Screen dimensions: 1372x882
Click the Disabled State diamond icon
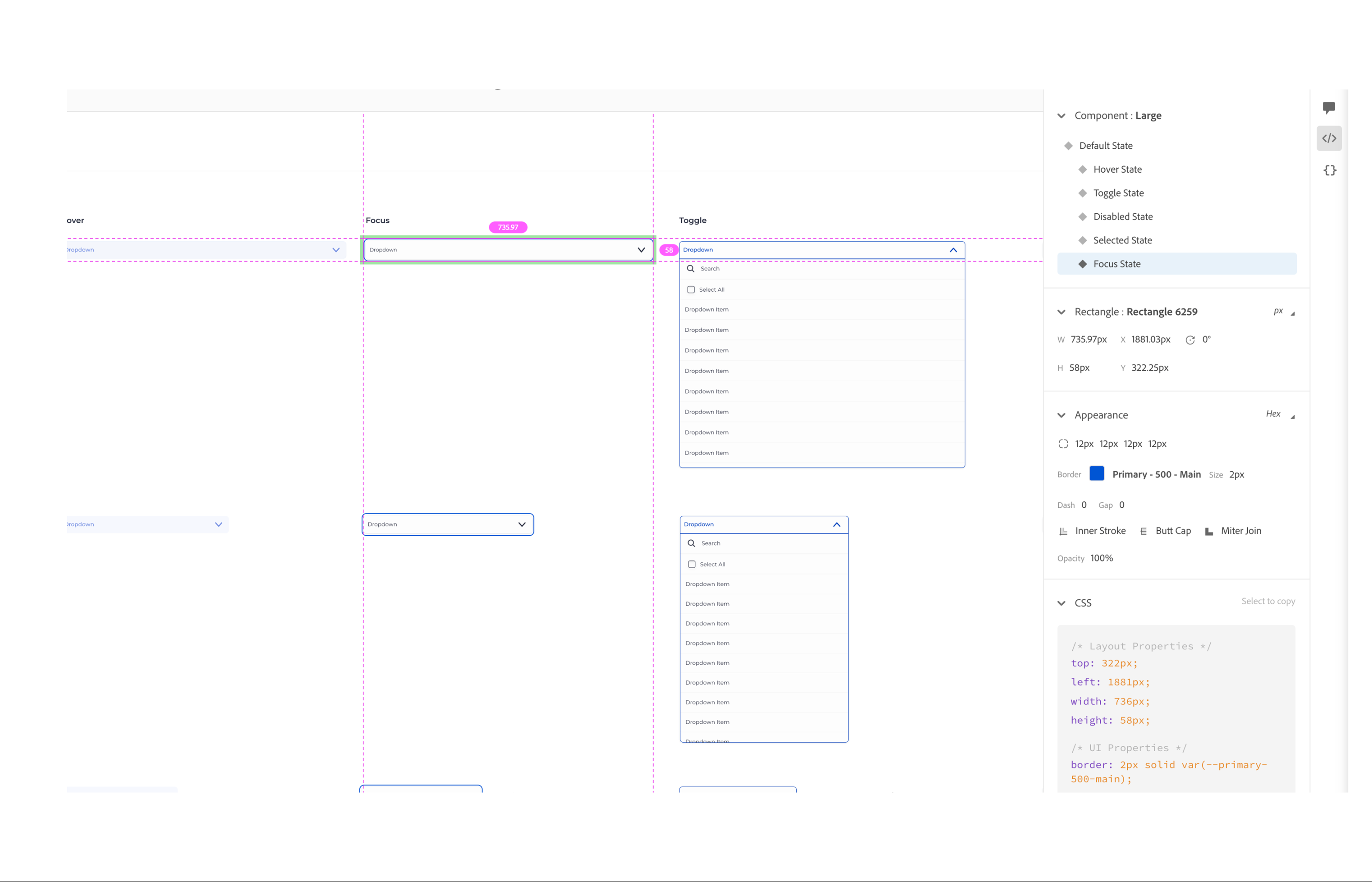(1082, 217)
